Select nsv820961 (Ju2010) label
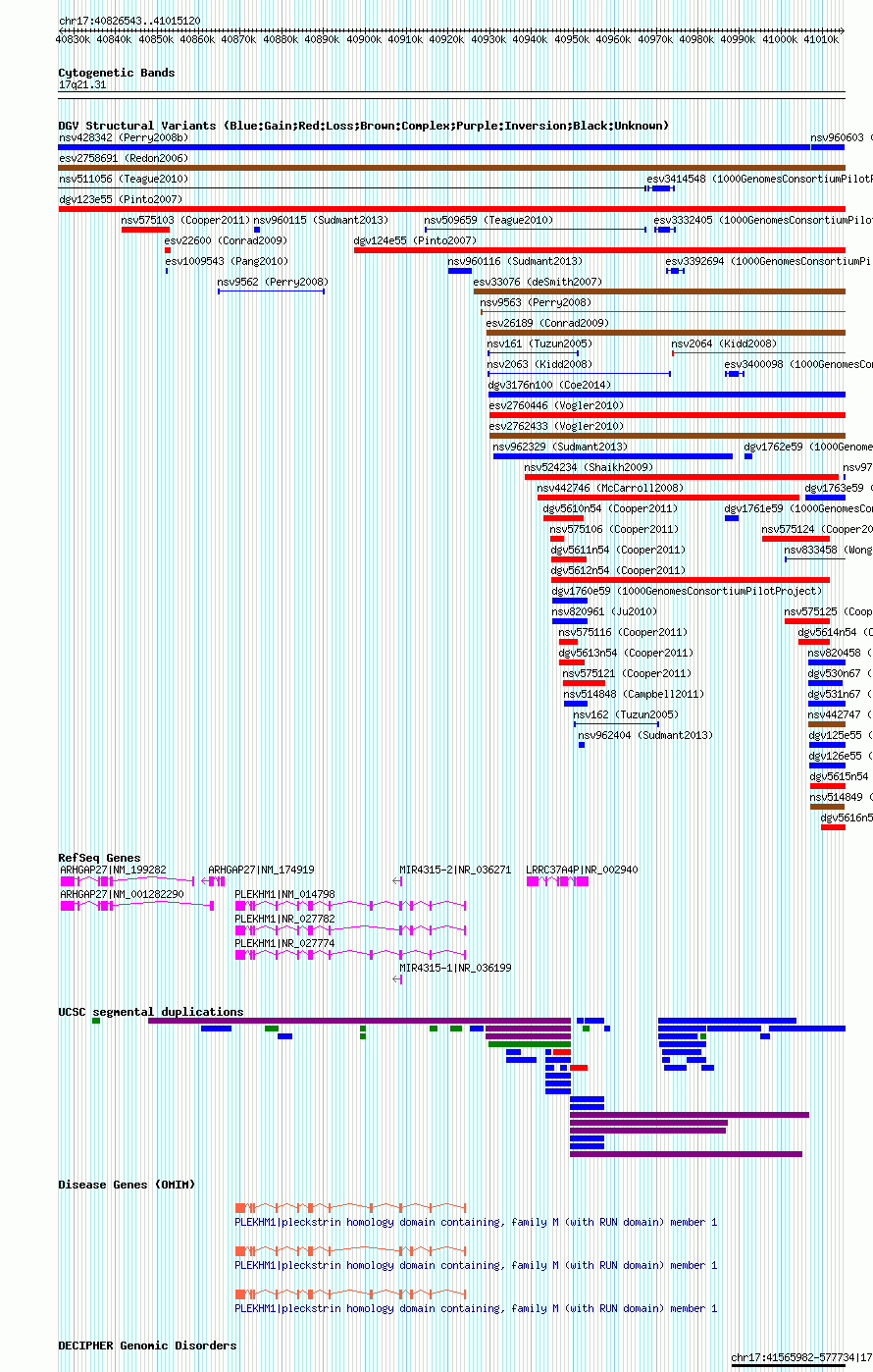This screenshot has height=1372, width=873. click(604, 612)
